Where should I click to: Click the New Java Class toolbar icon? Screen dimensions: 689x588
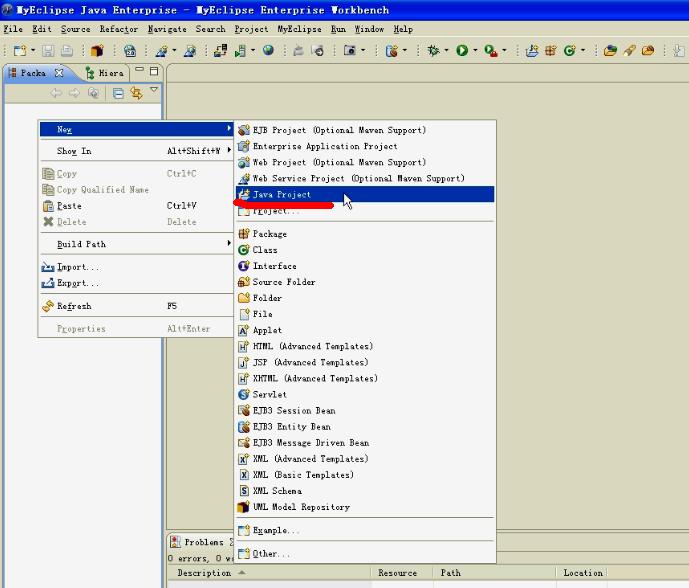(569, 51)
